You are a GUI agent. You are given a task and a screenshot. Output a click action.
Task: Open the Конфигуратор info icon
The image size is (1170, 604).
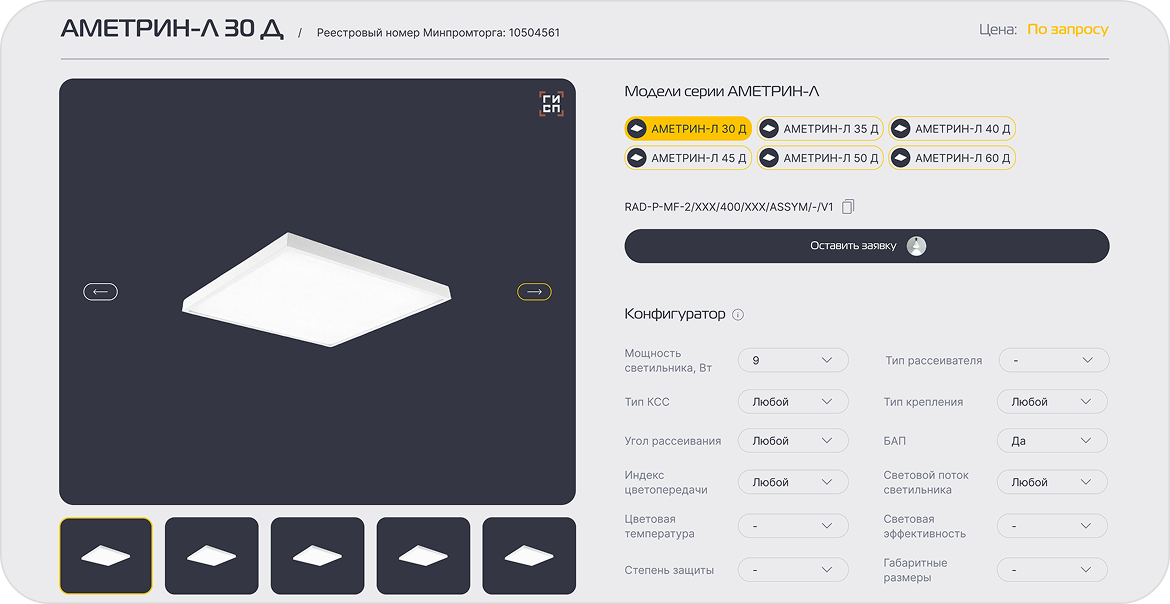click(x=738, y=315)
